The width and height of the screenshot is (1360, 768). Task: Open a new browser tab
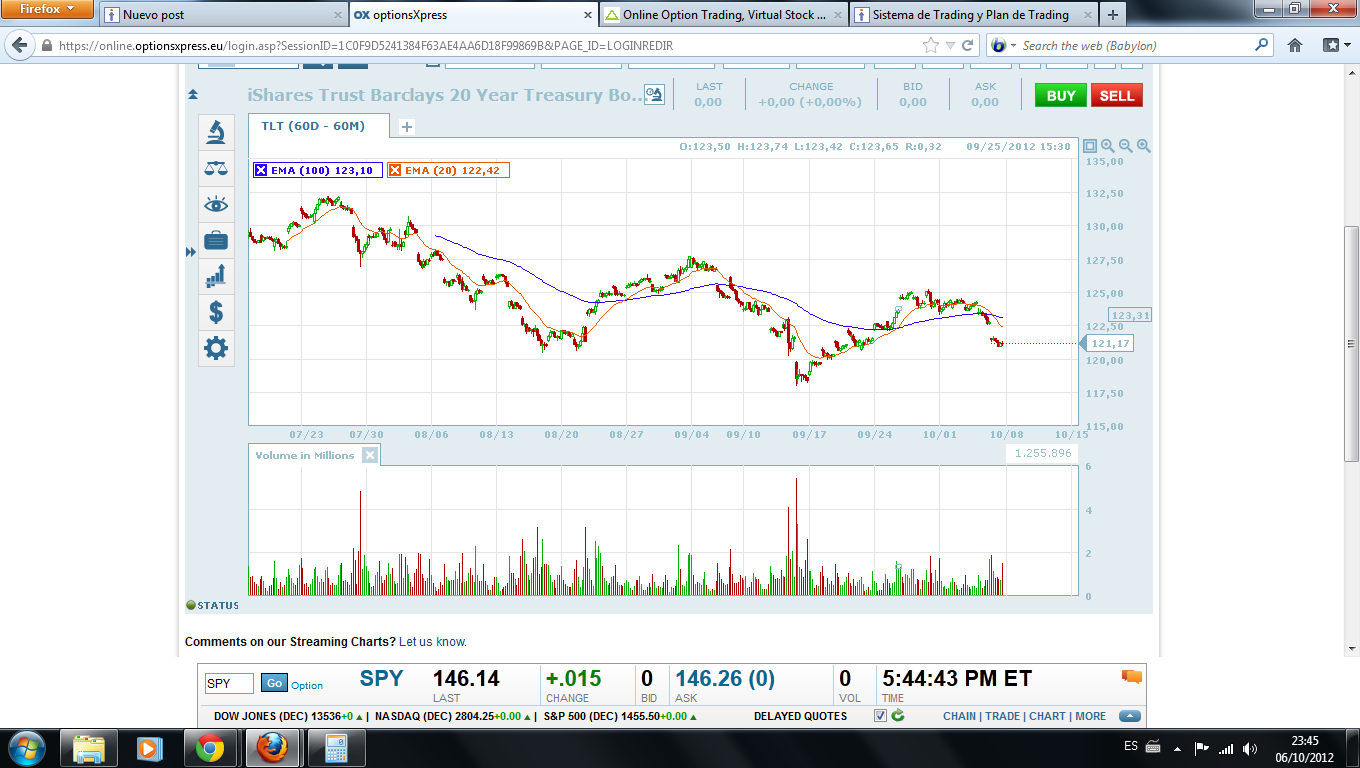(1112, 15)
